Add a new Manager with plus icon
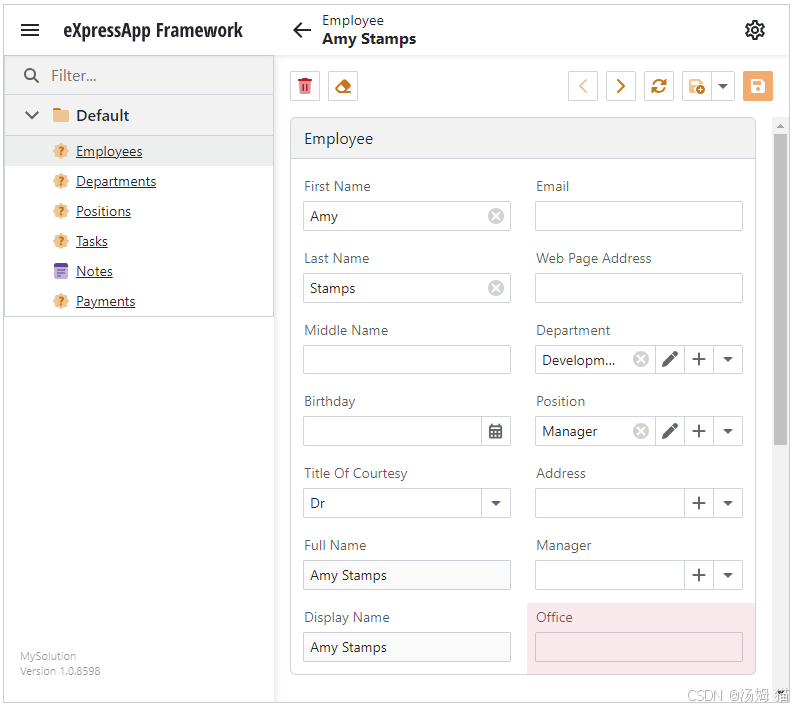Image resolution: width=796 pixels, height=709 pixels. click(x=699, y=575)
